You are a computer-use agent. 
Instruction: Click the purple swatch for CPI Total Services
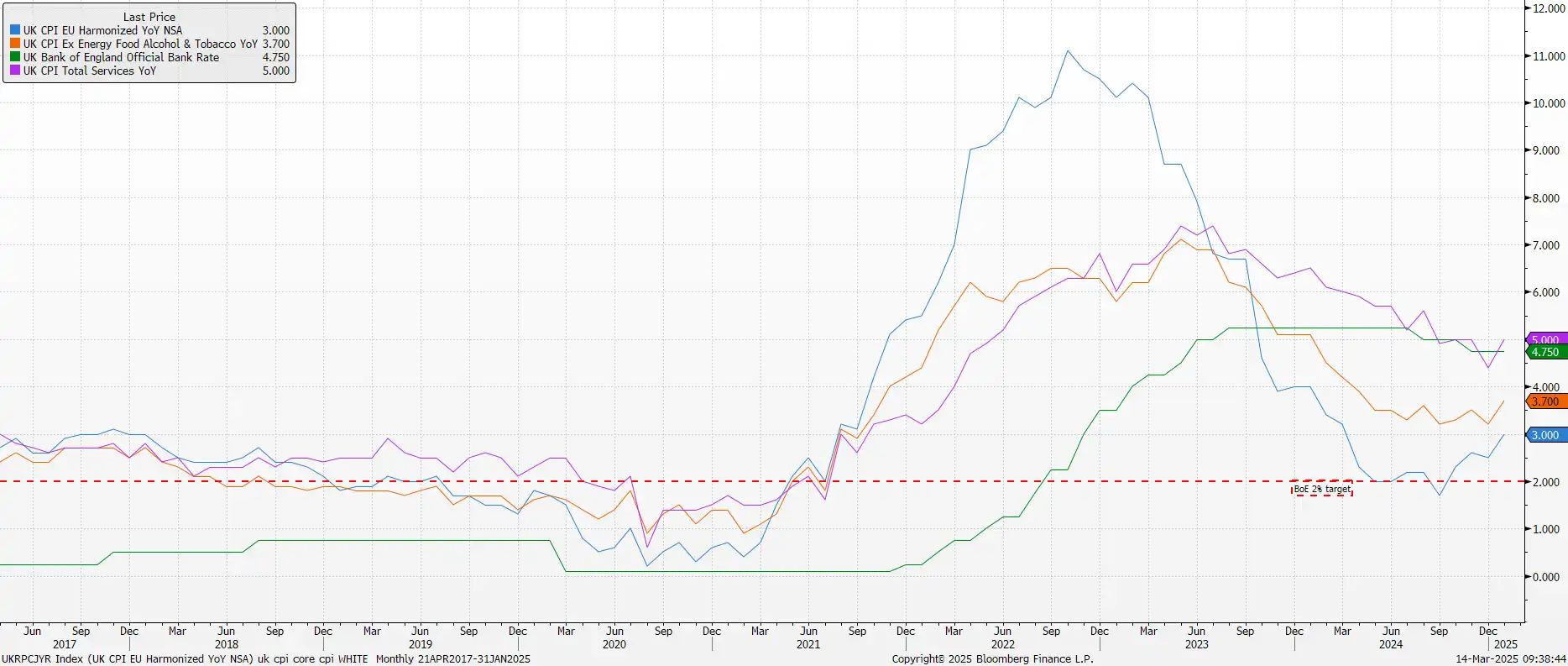14,71
